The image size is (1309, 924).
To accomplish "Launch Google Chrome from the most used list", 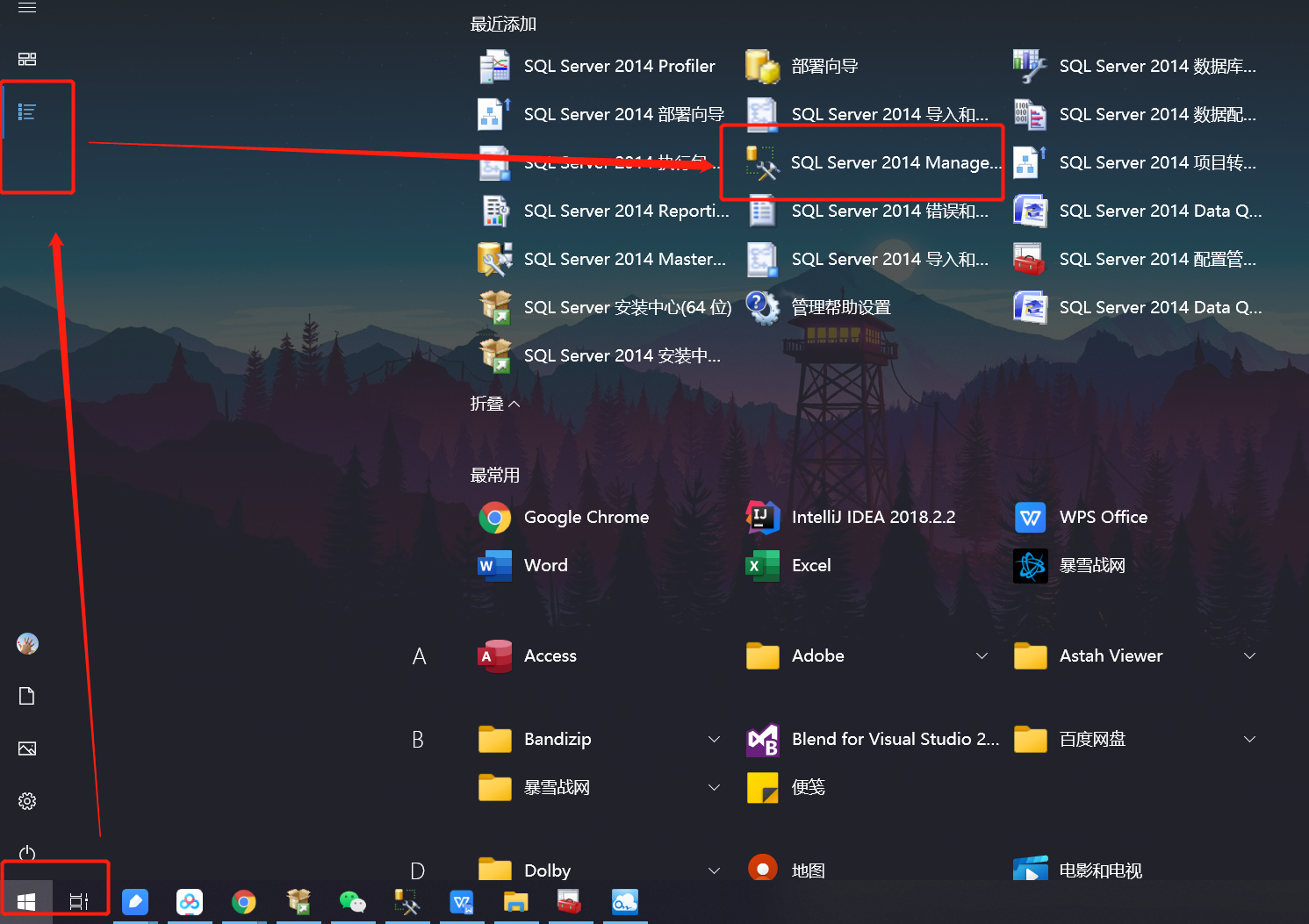I will click(x=586, y=517).
